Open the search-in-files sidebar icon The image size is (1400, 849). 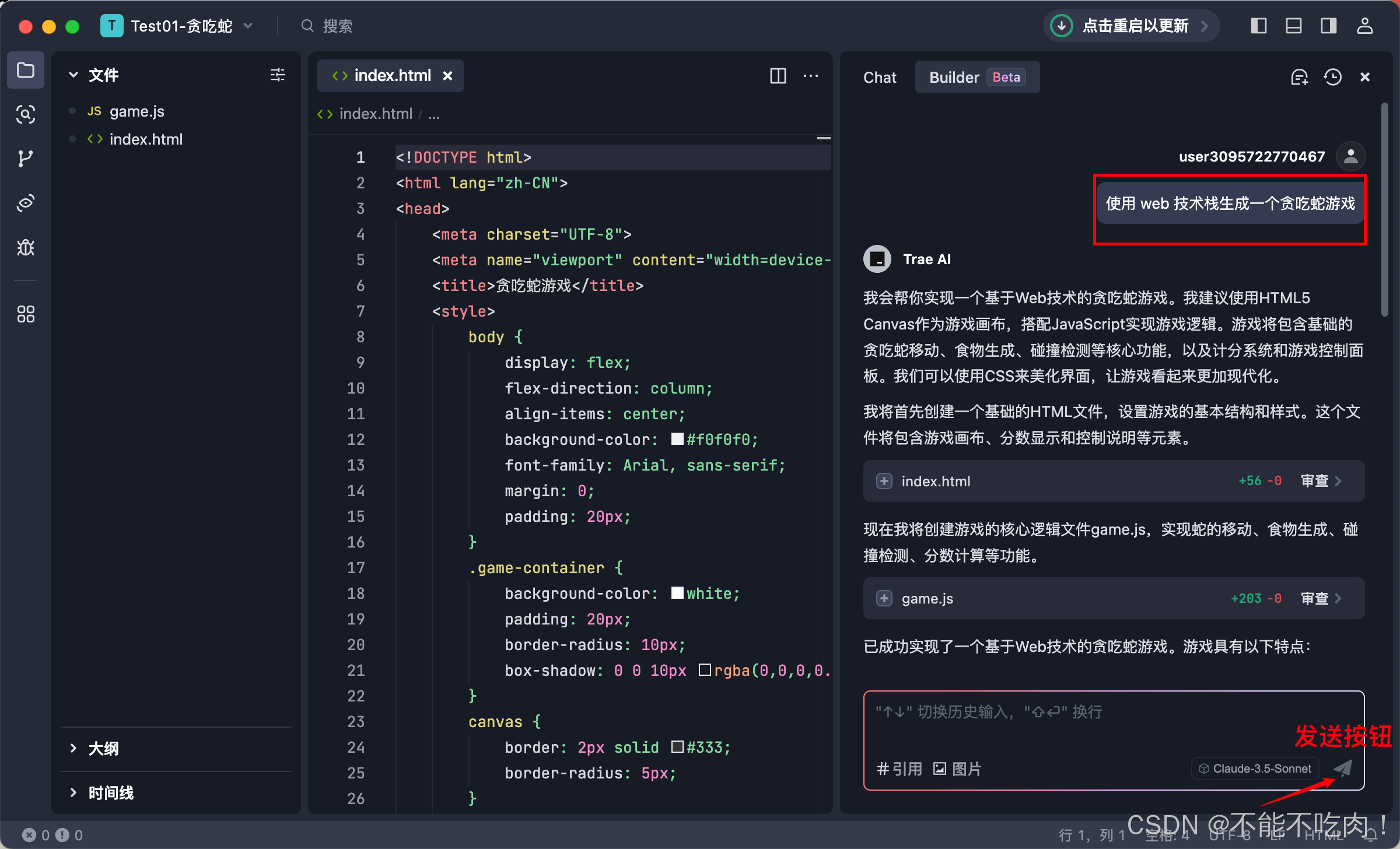pyautogui.click(x=25, y=114)
